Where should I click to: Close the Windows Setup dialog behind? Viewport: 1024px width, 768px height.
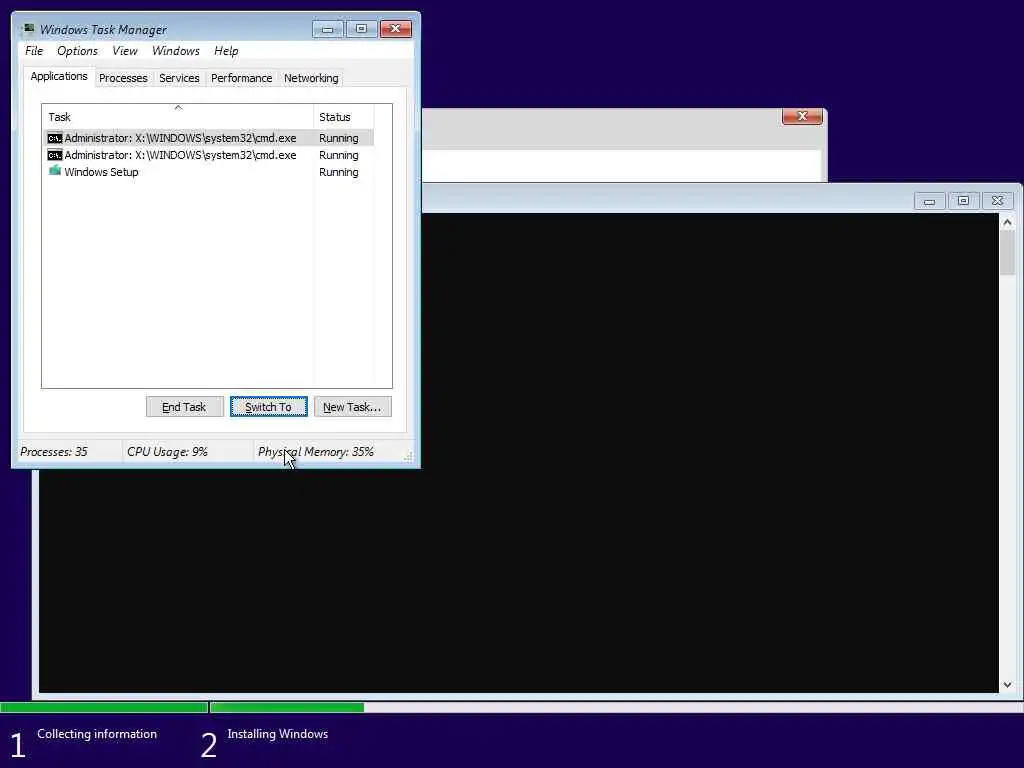pos(802,116)
